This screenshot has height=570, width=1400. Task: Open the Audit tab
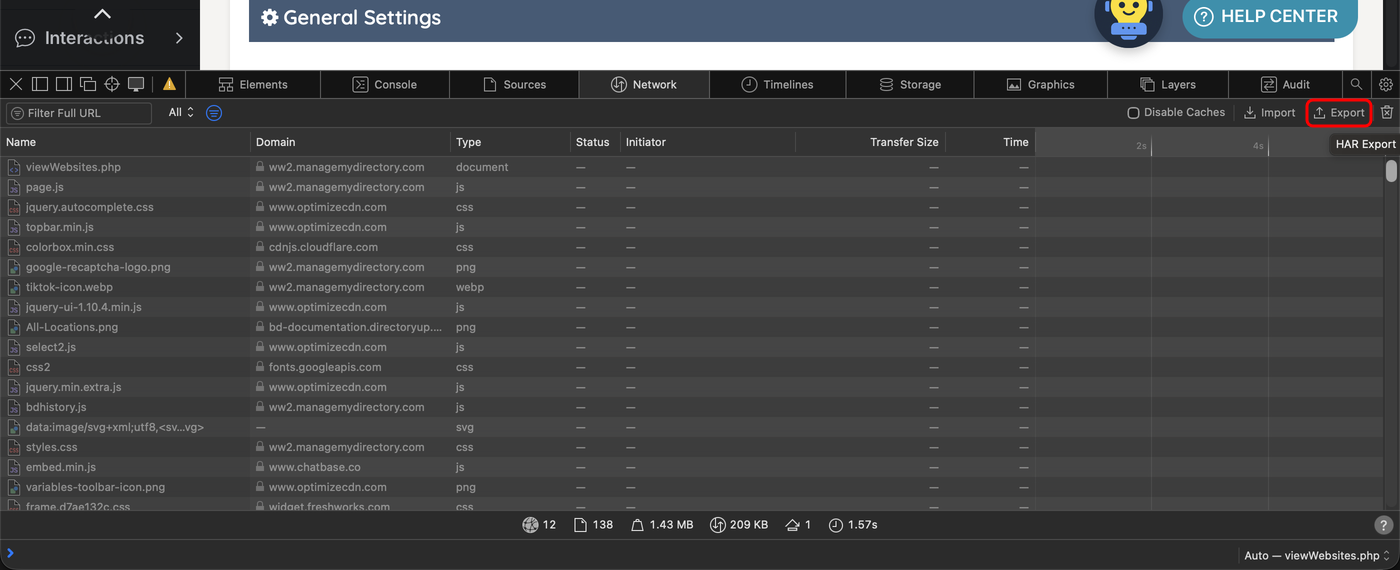click(1285, 85)
